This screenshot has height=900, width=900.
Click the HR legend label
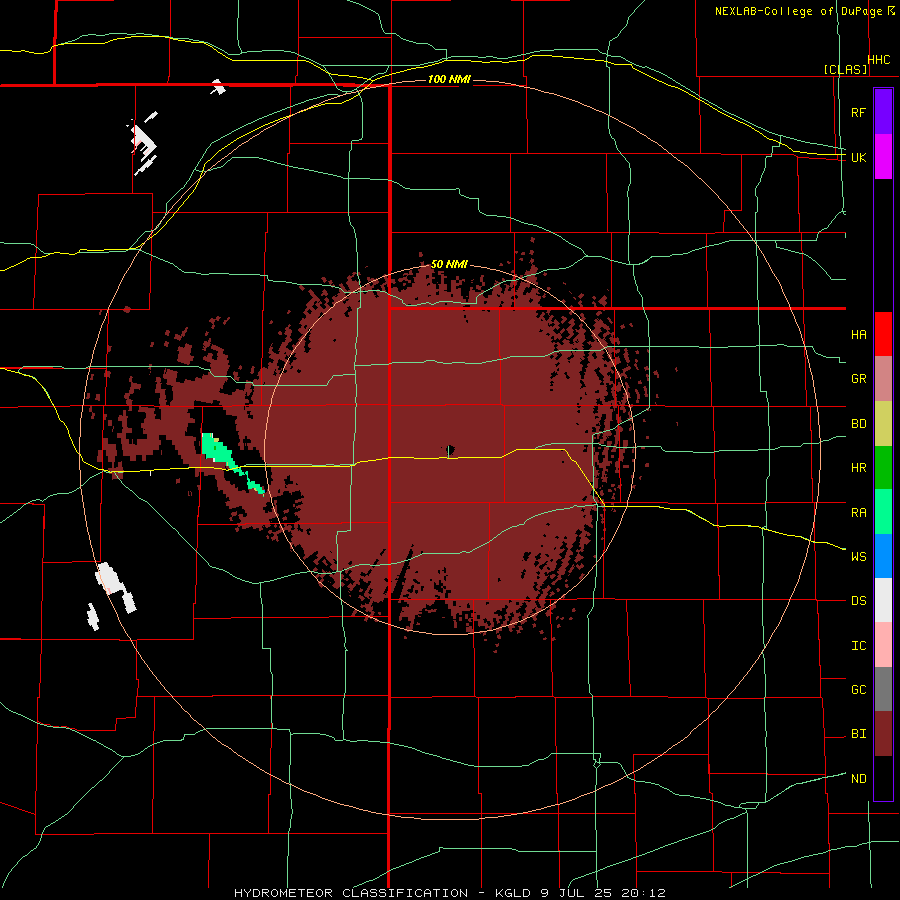coord(859,467)
